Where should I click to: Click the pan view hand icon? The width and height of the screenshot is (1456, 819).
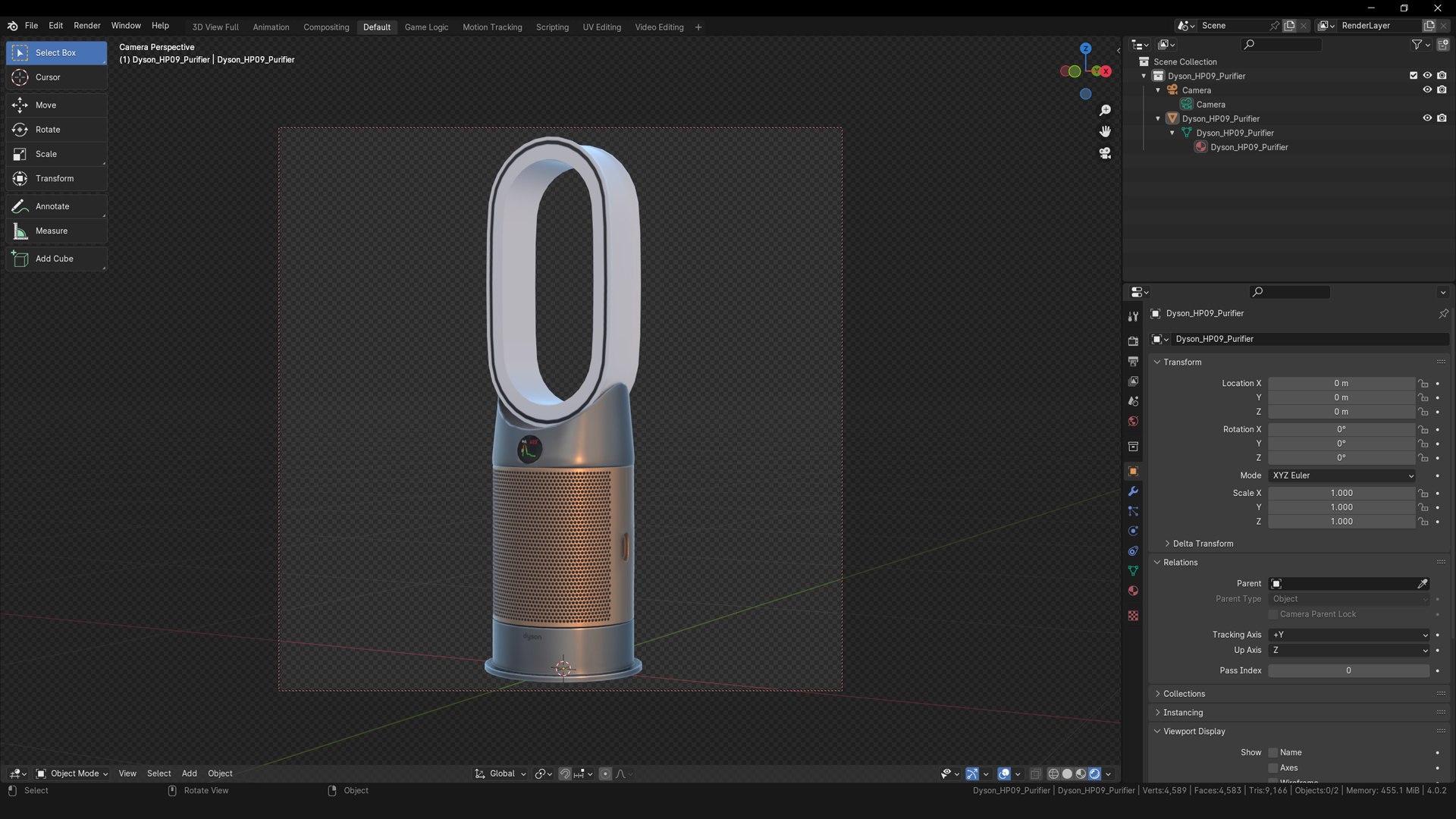(x=1105, y=132)
